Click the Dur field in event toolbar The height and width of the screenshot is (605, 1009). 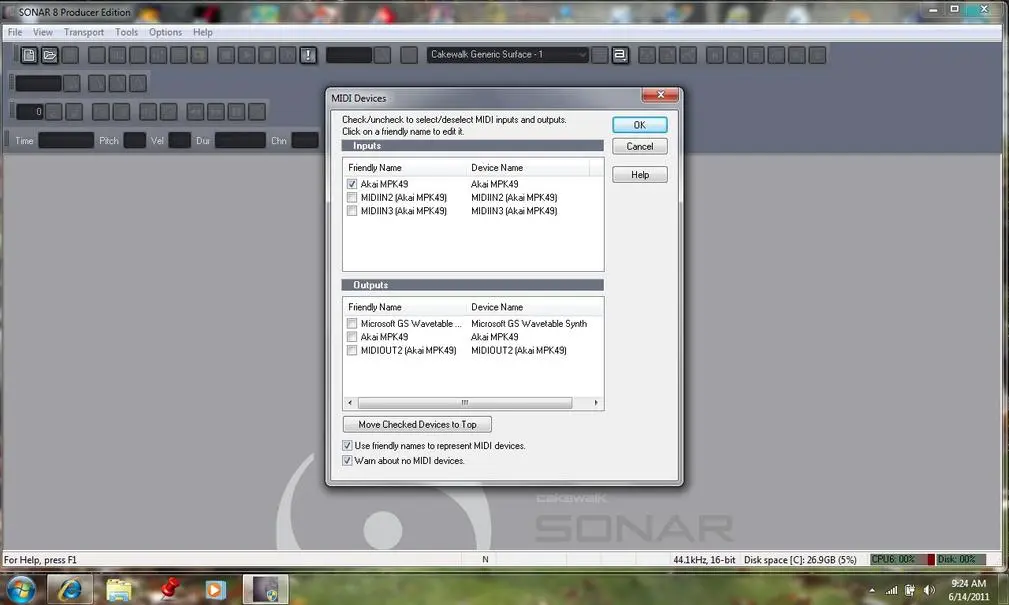point(240,140)
